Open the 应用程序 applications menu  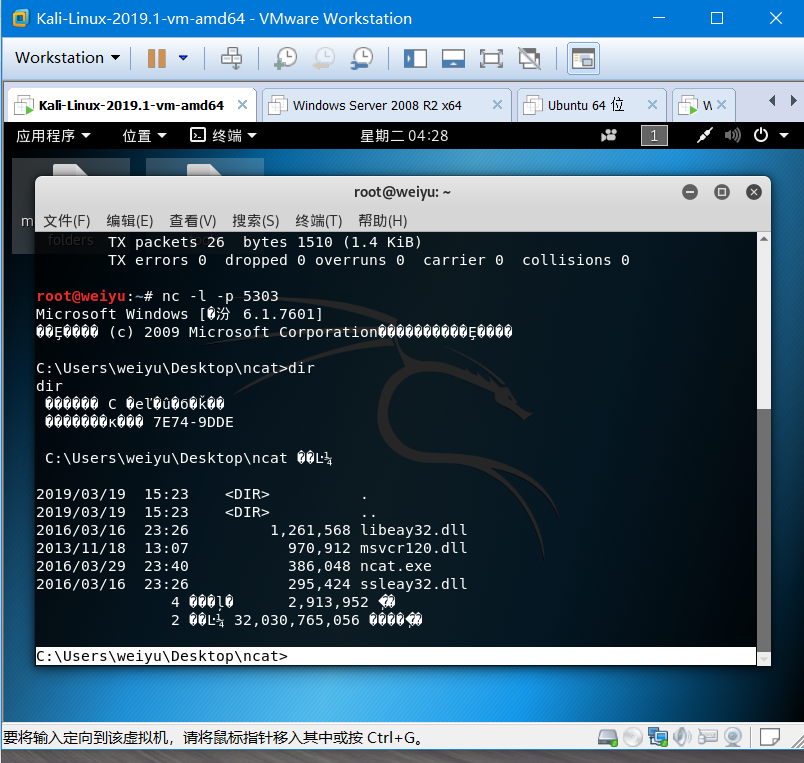coord(53,136)
